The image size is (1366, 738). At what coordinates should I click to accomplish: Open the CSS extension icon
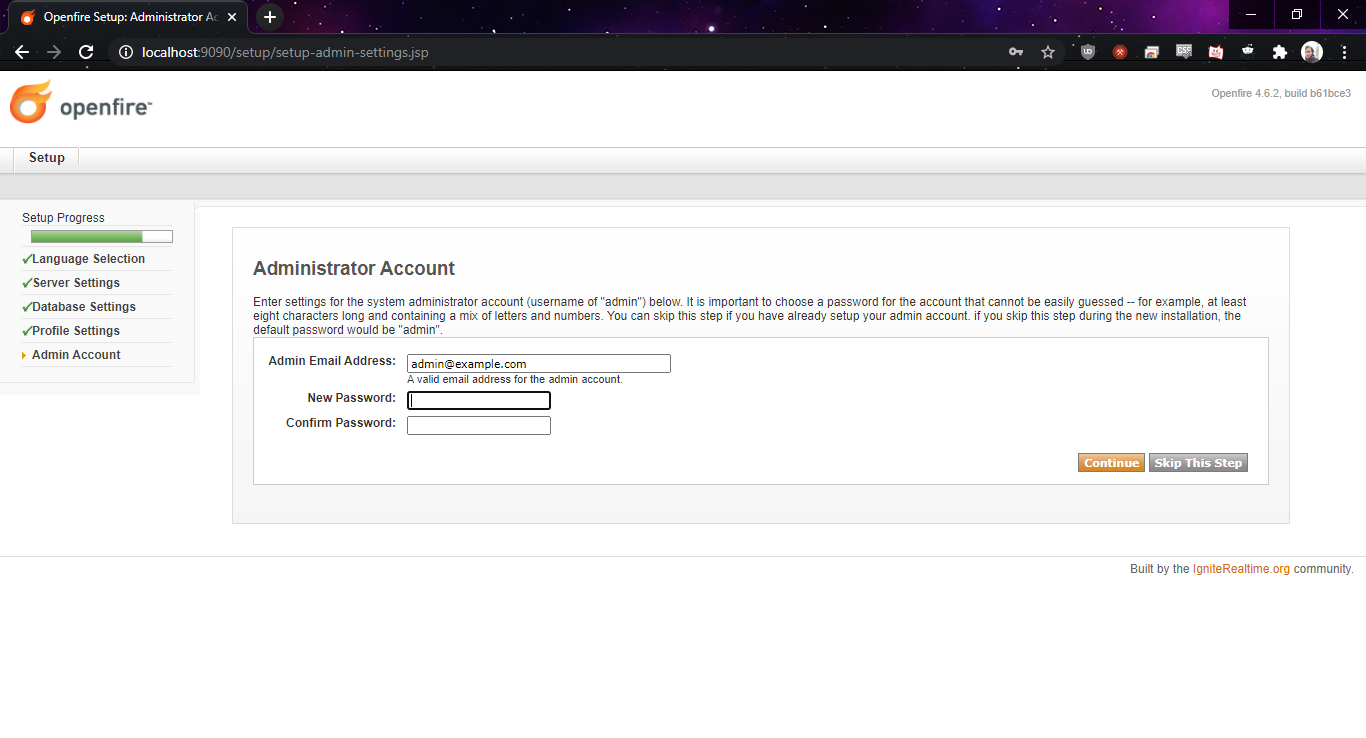point(1184,51)
